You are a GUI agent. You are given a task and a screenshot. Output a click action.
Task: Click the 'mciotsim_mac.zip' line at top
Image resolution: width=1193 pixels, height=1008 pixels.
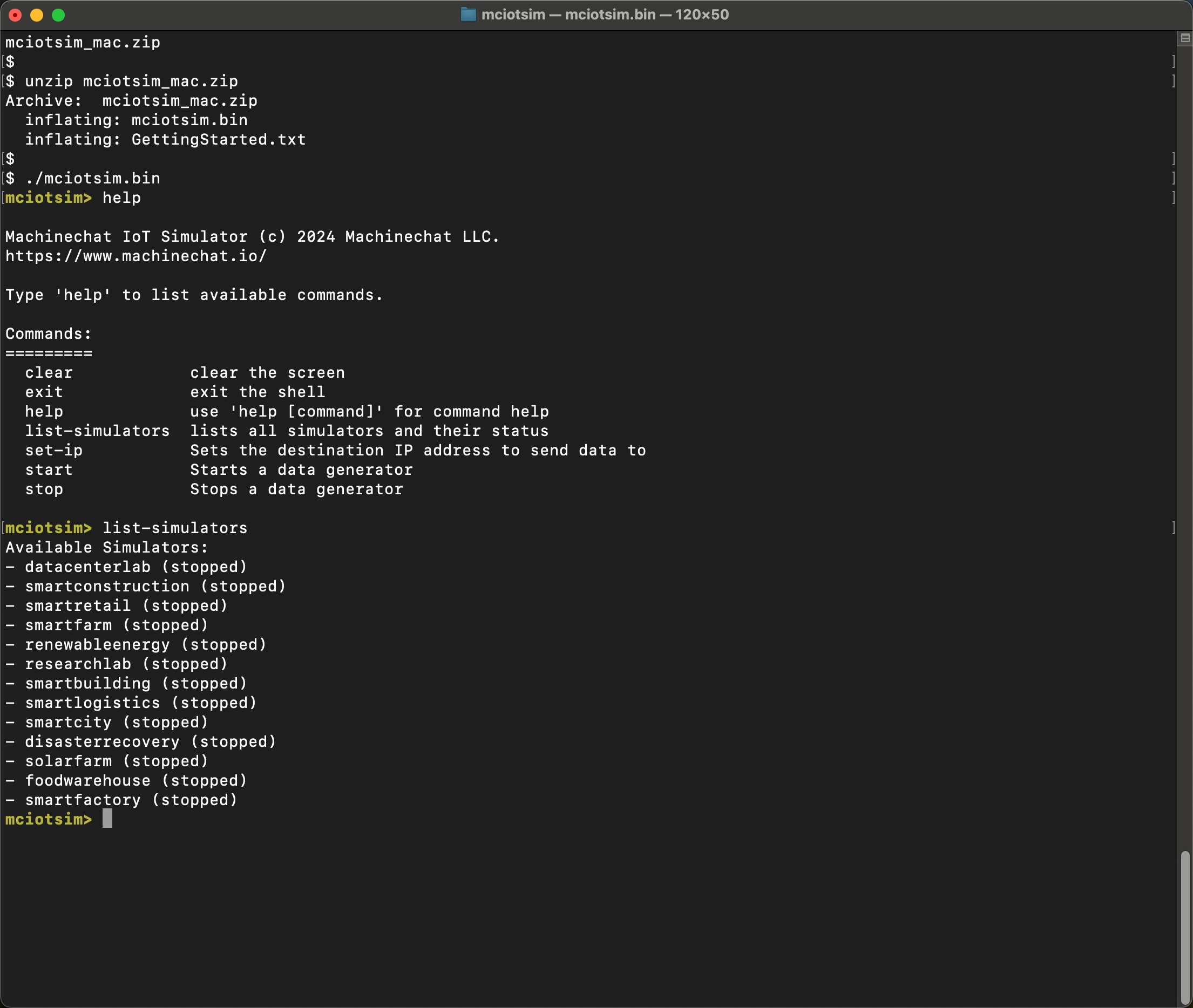[83, 42]
